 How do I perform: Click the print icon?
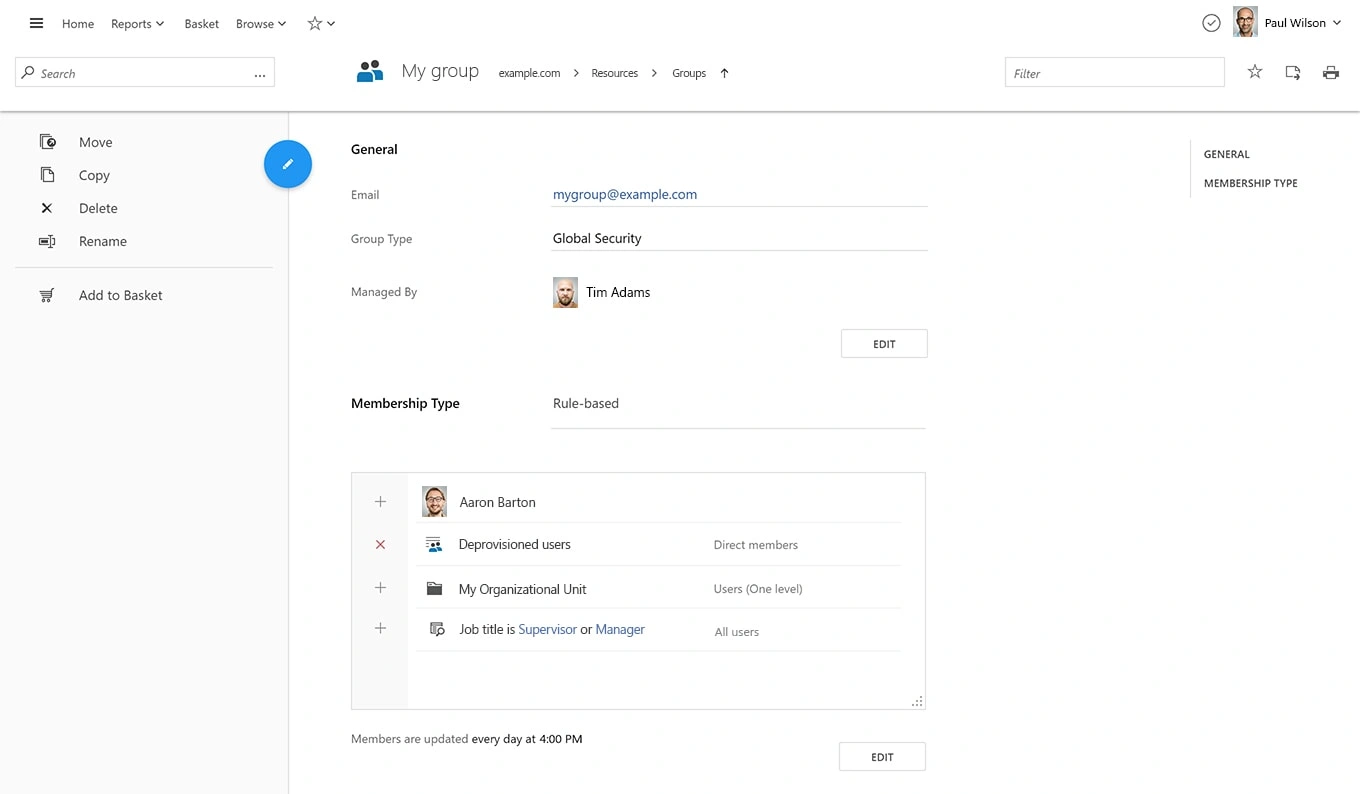click(x=1330, y=72)
